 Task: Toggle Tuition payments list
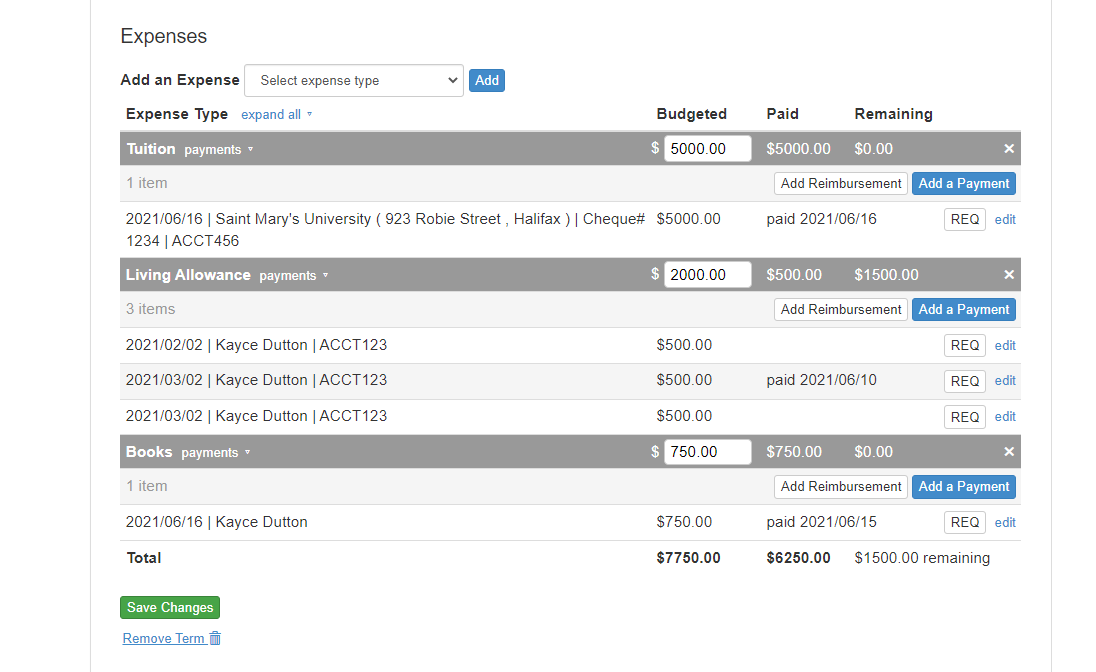[218, 150]
